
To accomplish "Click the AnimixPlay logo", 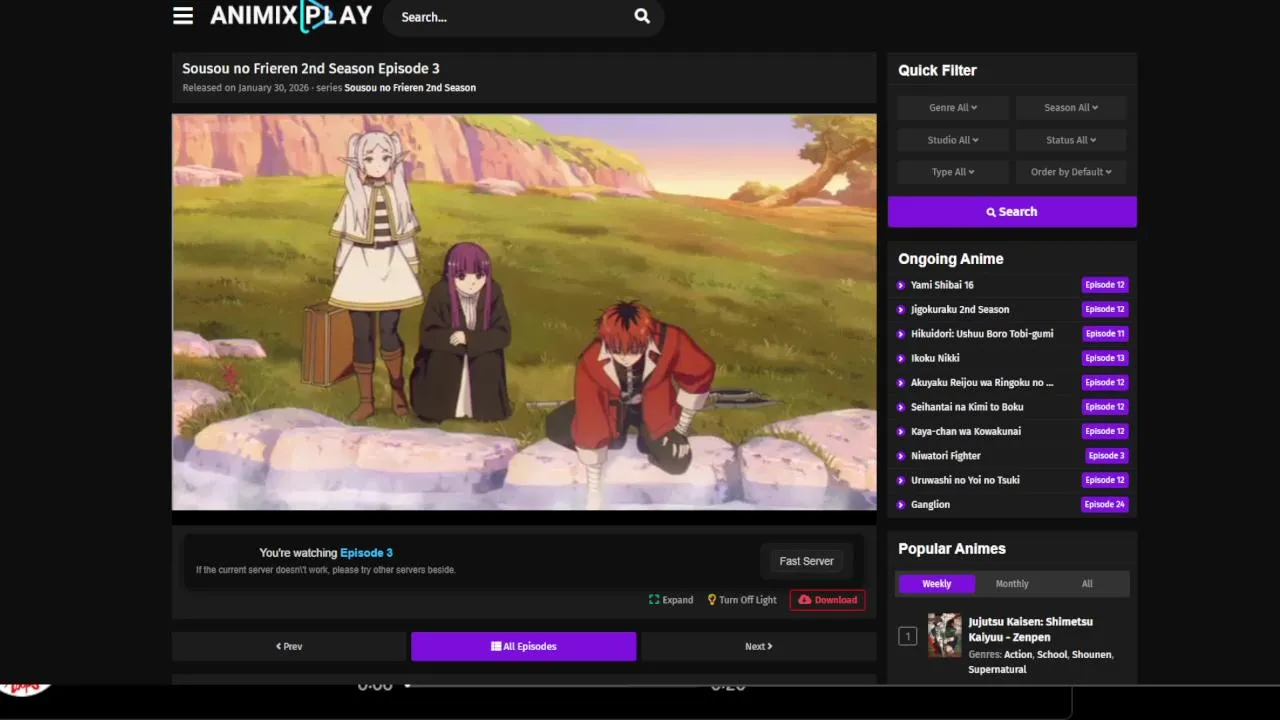I will click(x=291, y=16).
